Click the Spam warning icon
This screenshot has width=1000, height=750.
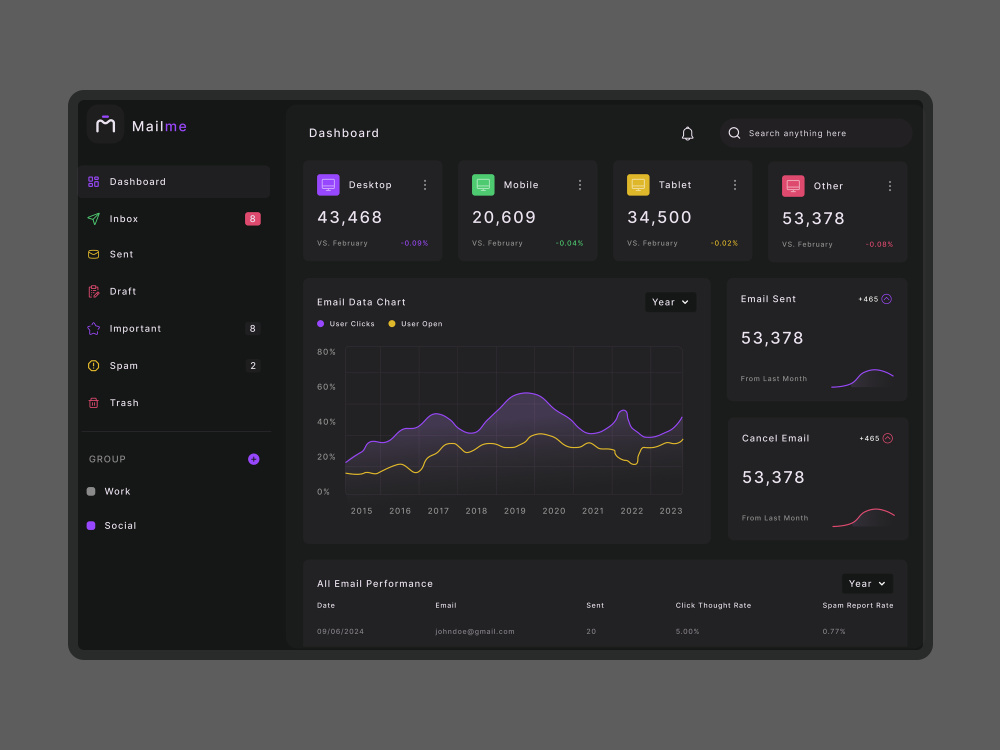tap(93, 365)
